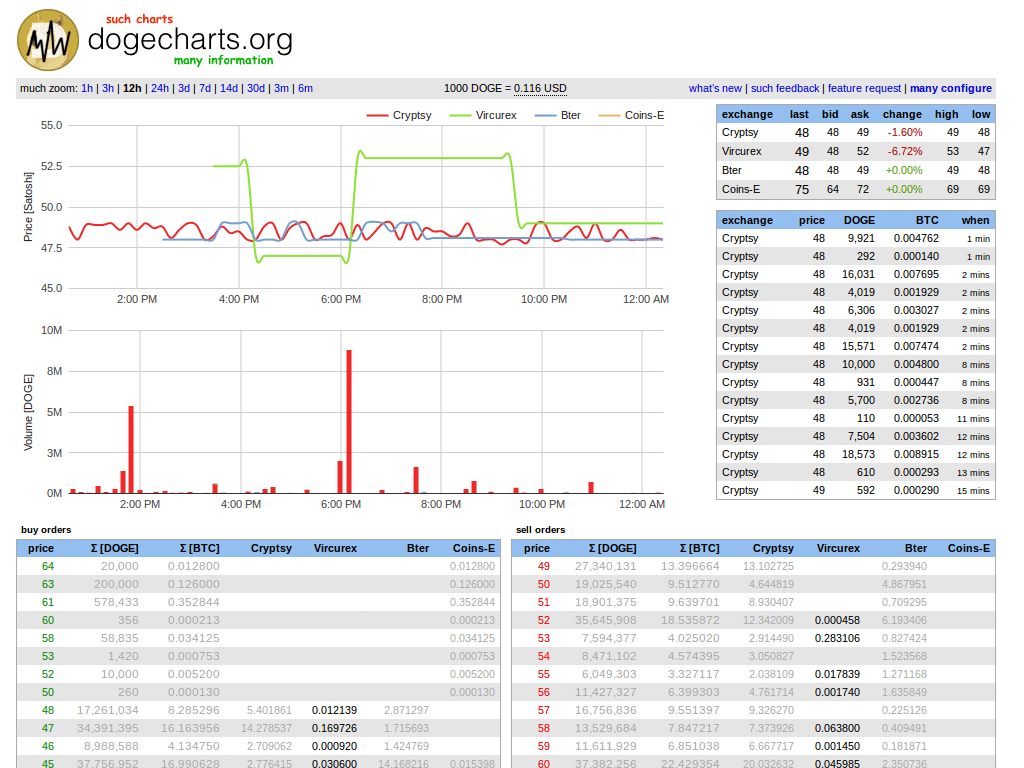1024x768 pixels.
Task: Click sell order price 49
Action: (543, 566)
